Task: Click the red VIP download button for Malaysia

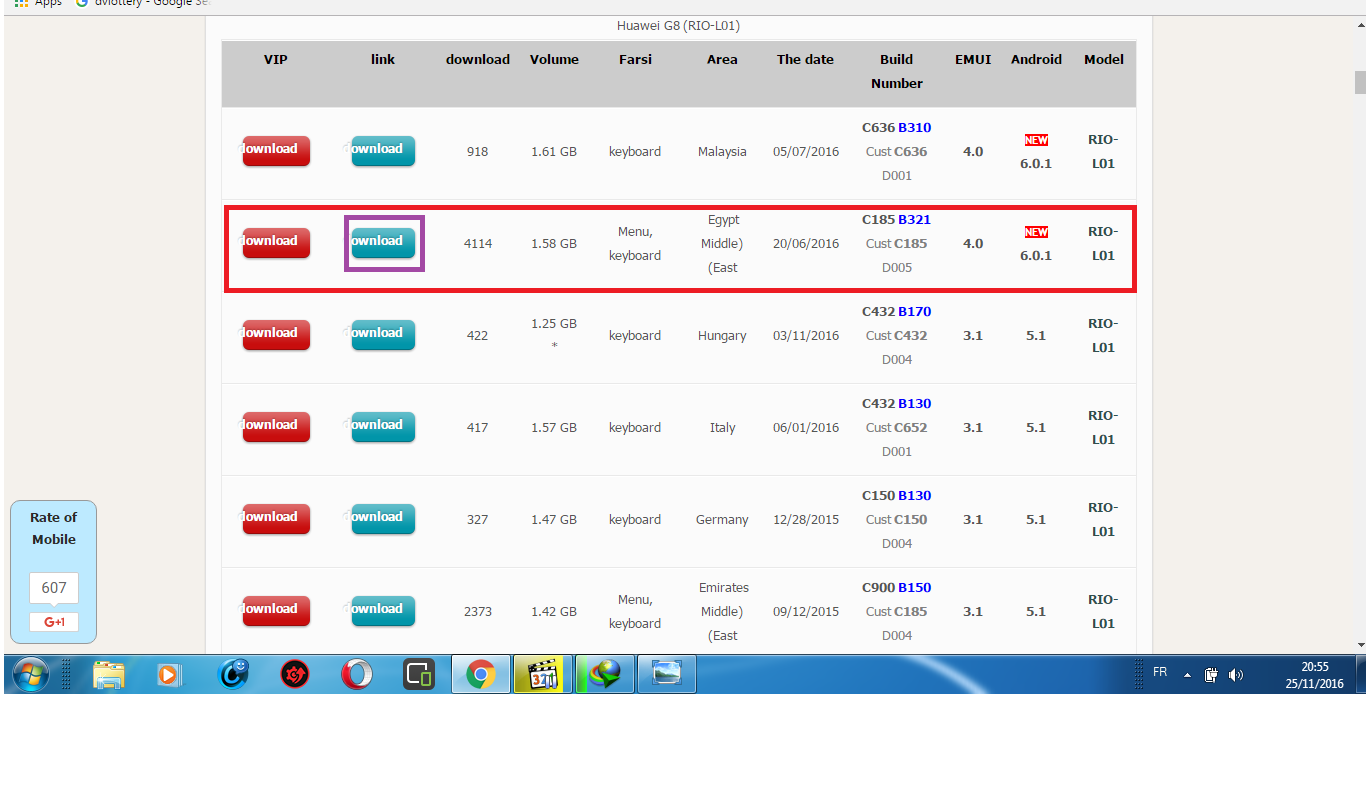Action: 276,150
